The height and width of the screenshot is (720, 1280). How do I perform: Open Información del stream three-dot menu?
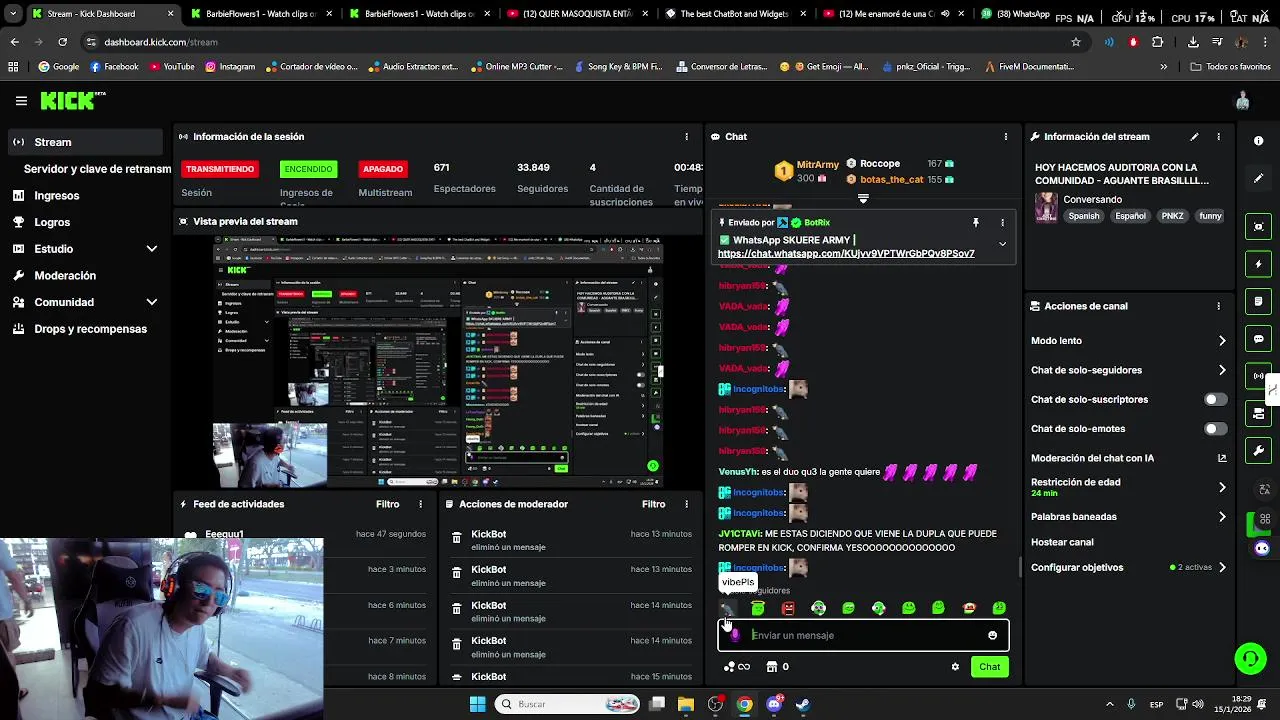tap(1218, 137)
